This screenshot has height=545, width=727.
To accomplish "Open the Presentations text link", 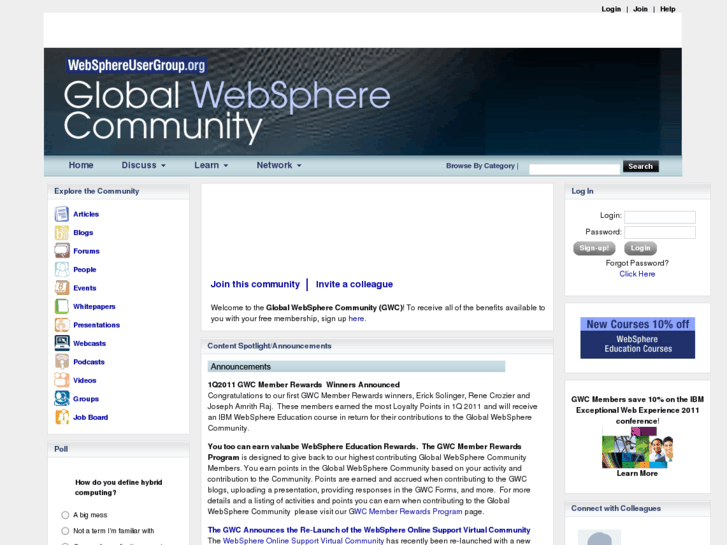I will 96,325.
